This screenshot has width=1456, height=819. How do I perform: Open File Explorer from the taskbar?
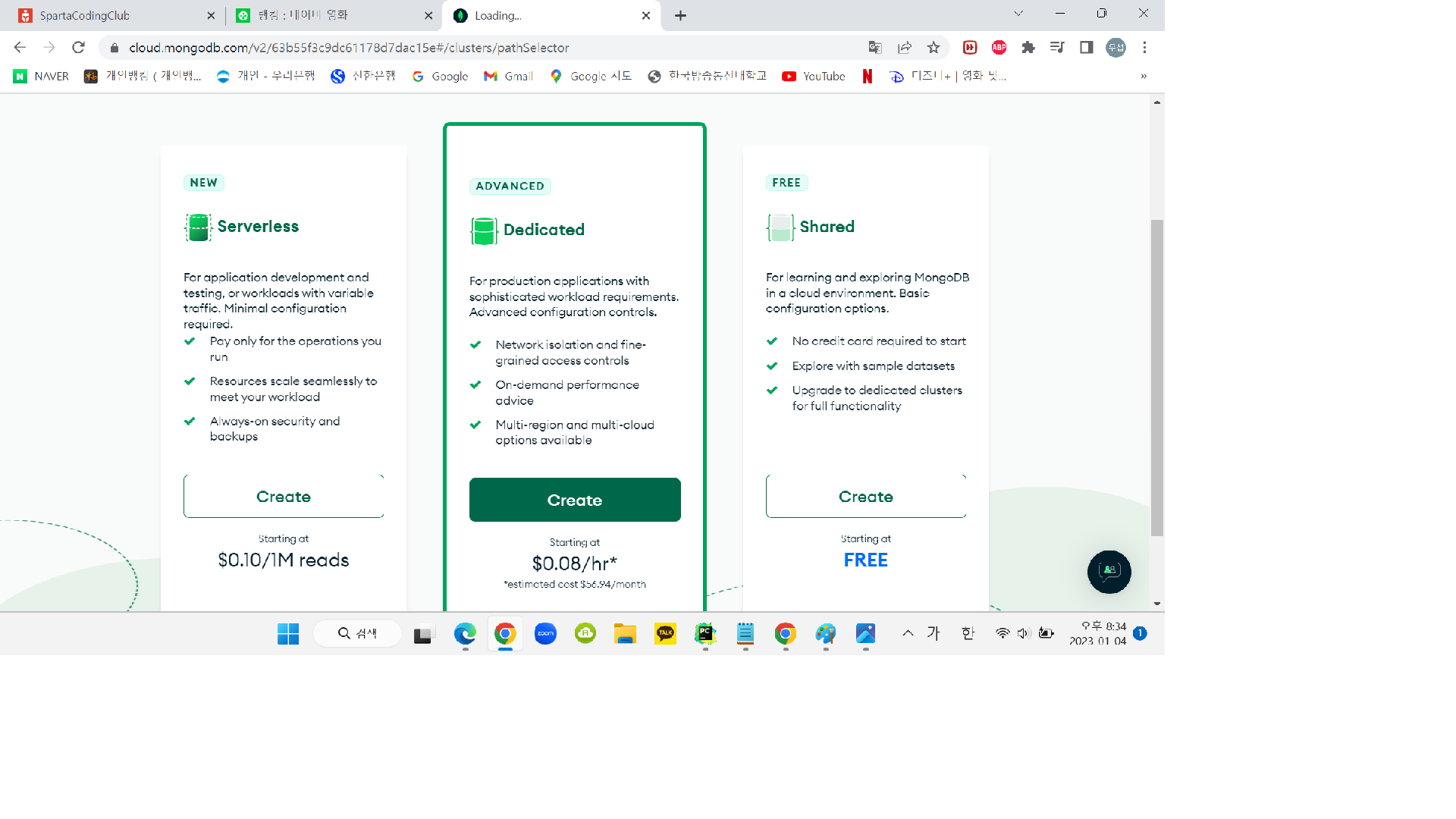[x=625, y=634]
